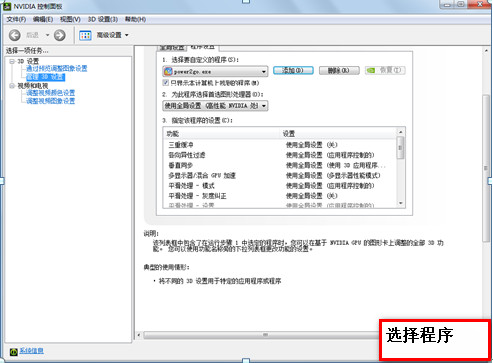Select the 平滑处理 - 模式 feature row

tap(280, 186)
